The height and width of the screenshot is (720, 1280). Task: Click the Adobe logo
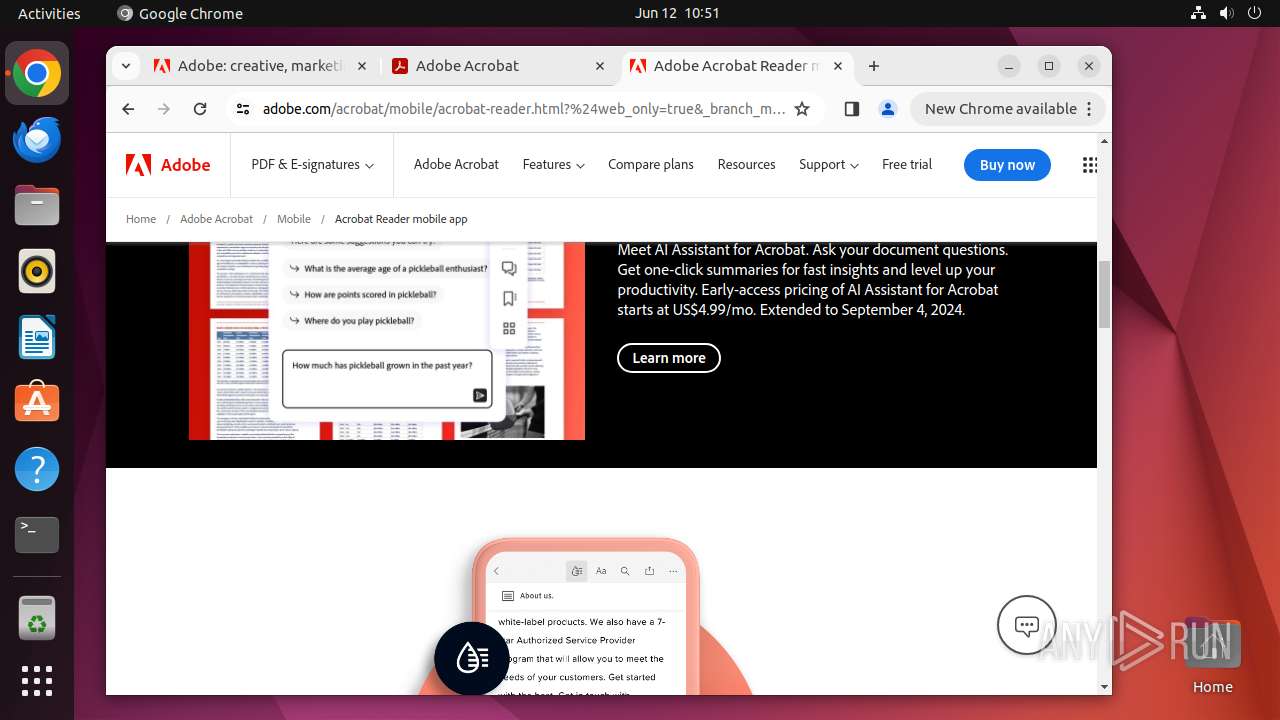168,165
